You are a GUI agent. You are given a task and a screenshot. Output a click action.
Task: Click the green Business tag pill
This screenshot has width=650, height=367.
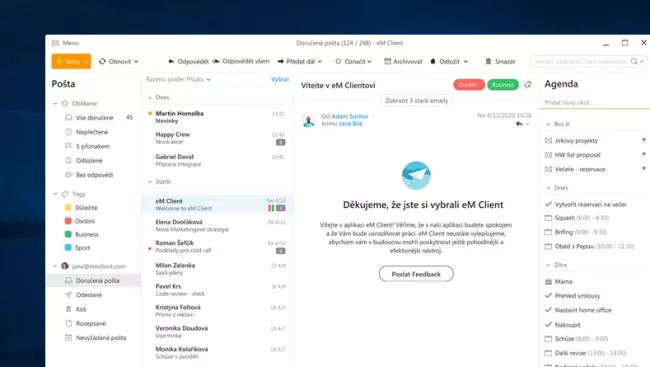pos(503,85)
